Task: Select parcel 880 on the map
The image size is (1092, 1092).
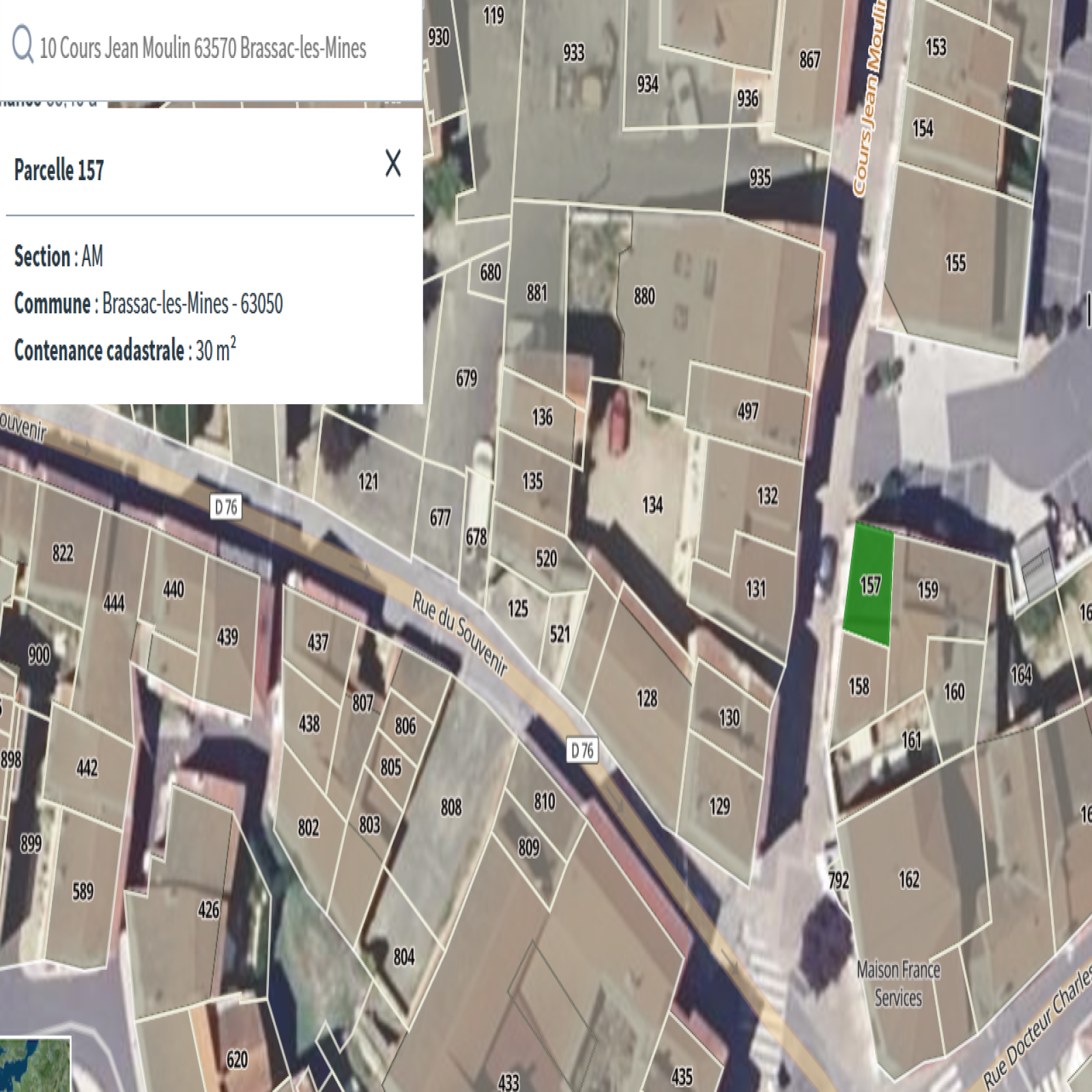Action: coord(644,296)
